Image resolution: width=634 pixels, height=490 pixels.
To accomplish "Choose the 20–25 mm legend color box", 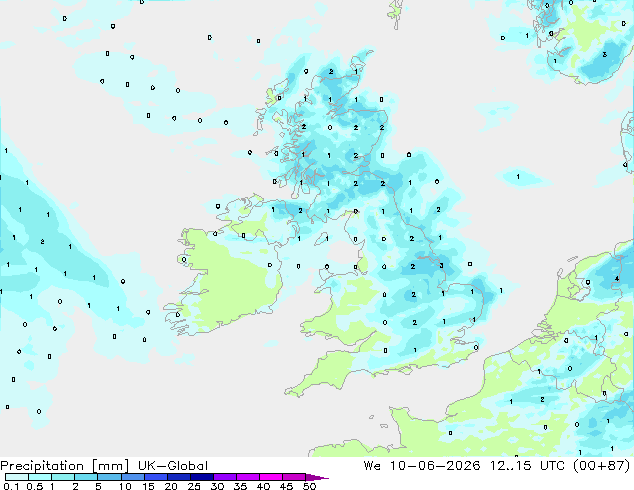I will pyautogui.click(x=178, y=477).
